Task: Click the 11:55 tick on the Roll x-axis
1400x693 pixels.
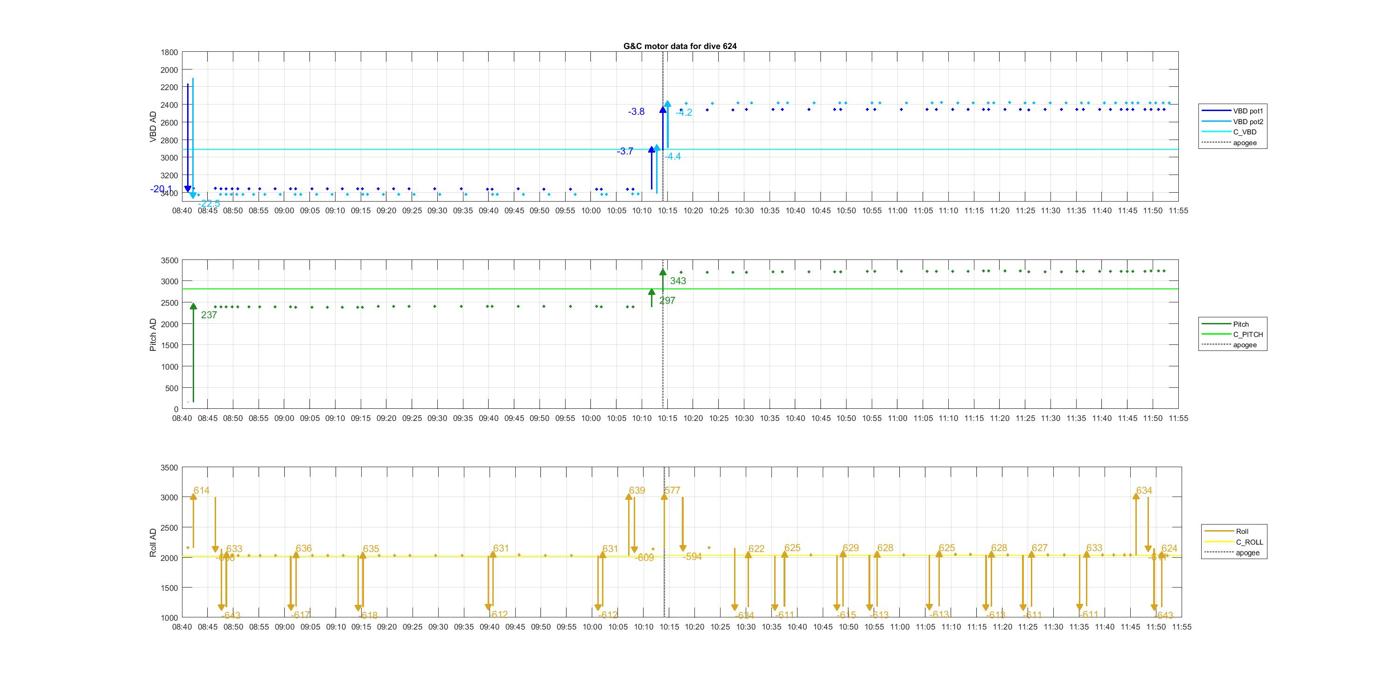Action: coord(1180,627)
